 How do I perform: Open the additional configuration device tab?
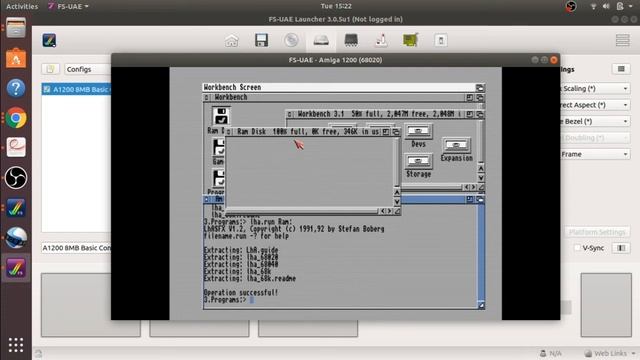coord(440,40)
